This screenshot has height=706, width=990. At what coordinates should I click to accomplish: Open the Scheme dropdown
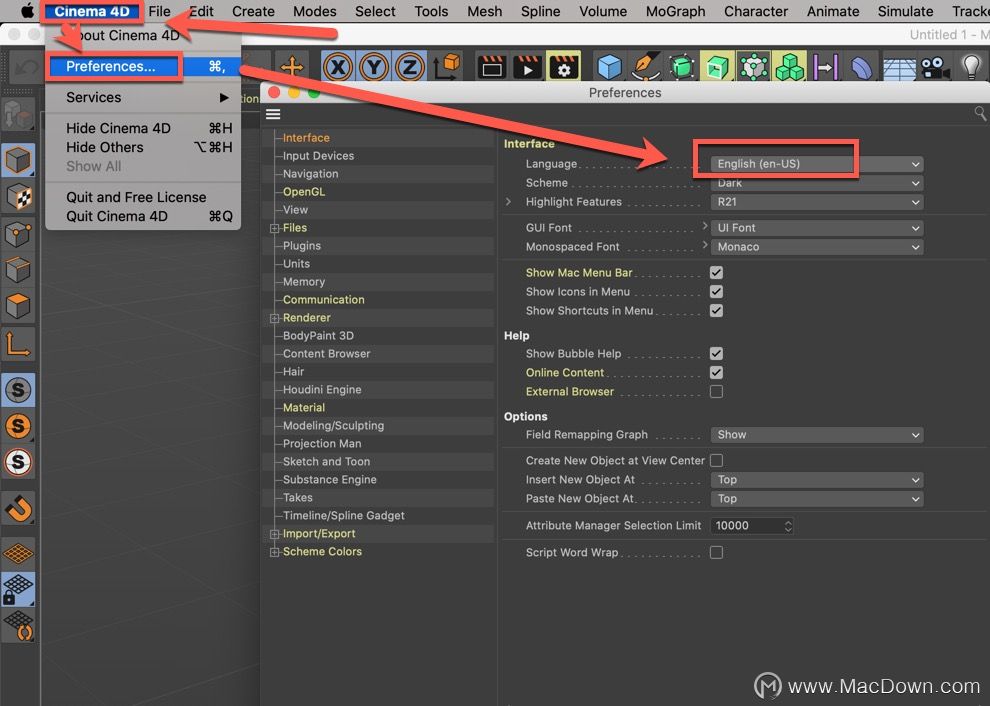click(817, 182)
